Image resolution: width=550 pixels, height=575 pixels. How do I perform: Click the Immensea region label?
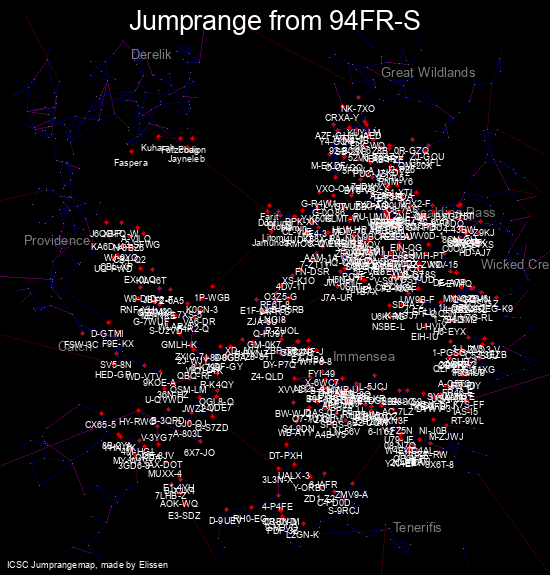click(x=364, y=357)
